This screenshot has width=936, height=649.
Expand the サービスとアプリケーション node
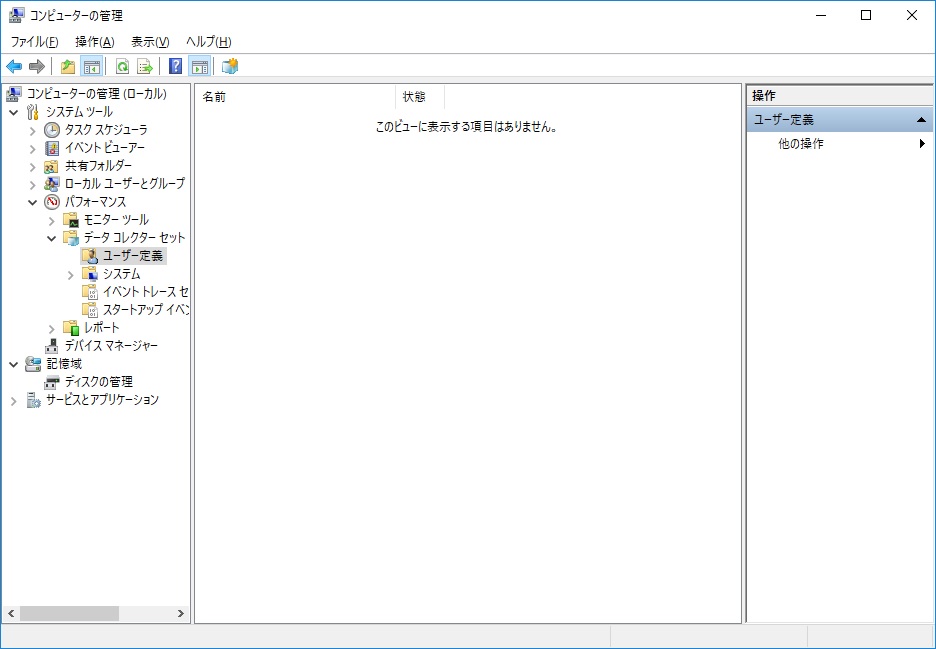(14, 400)
